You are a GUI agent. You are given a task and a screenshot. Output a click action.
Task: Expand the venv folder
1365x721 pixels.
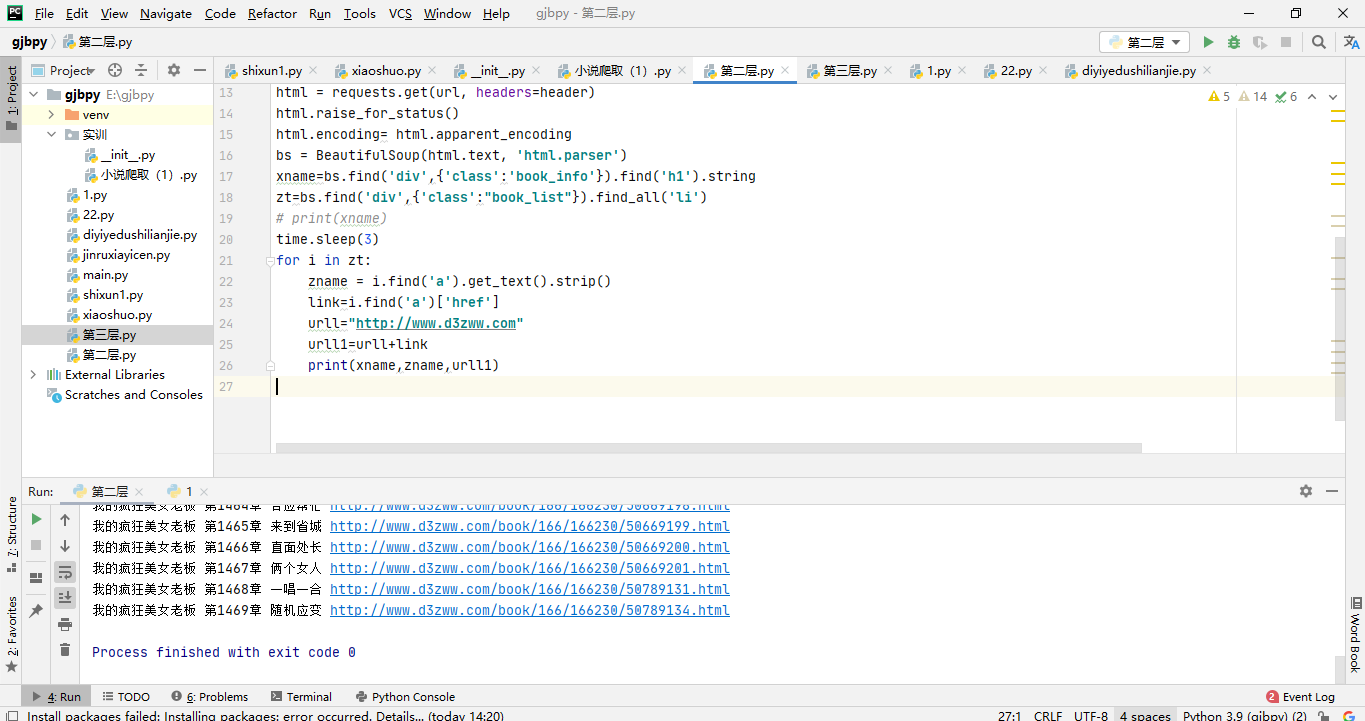point(51,115)
